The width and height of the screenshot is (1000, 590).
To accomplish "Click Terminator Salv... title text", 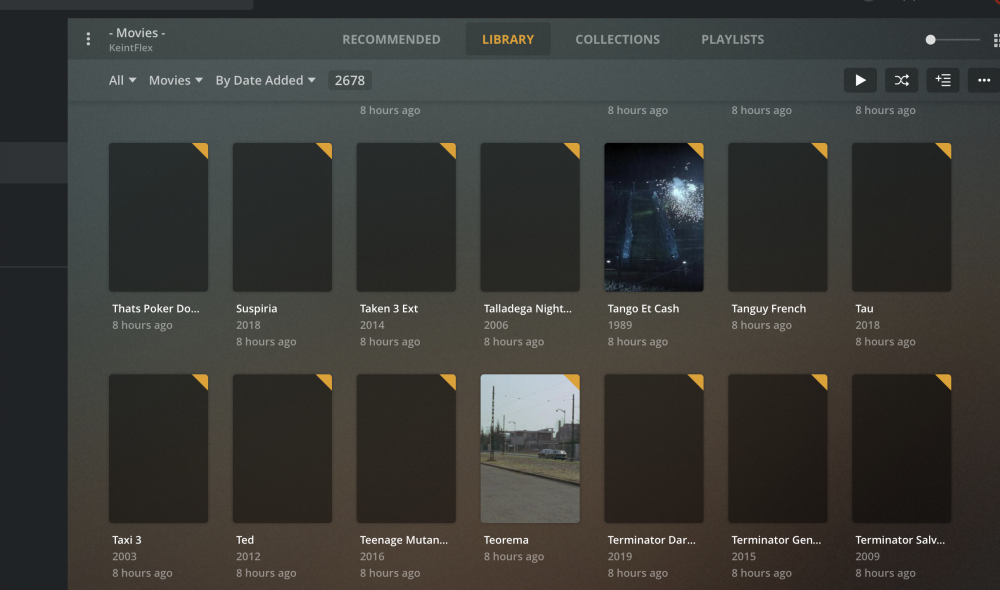I will (900, 540).
